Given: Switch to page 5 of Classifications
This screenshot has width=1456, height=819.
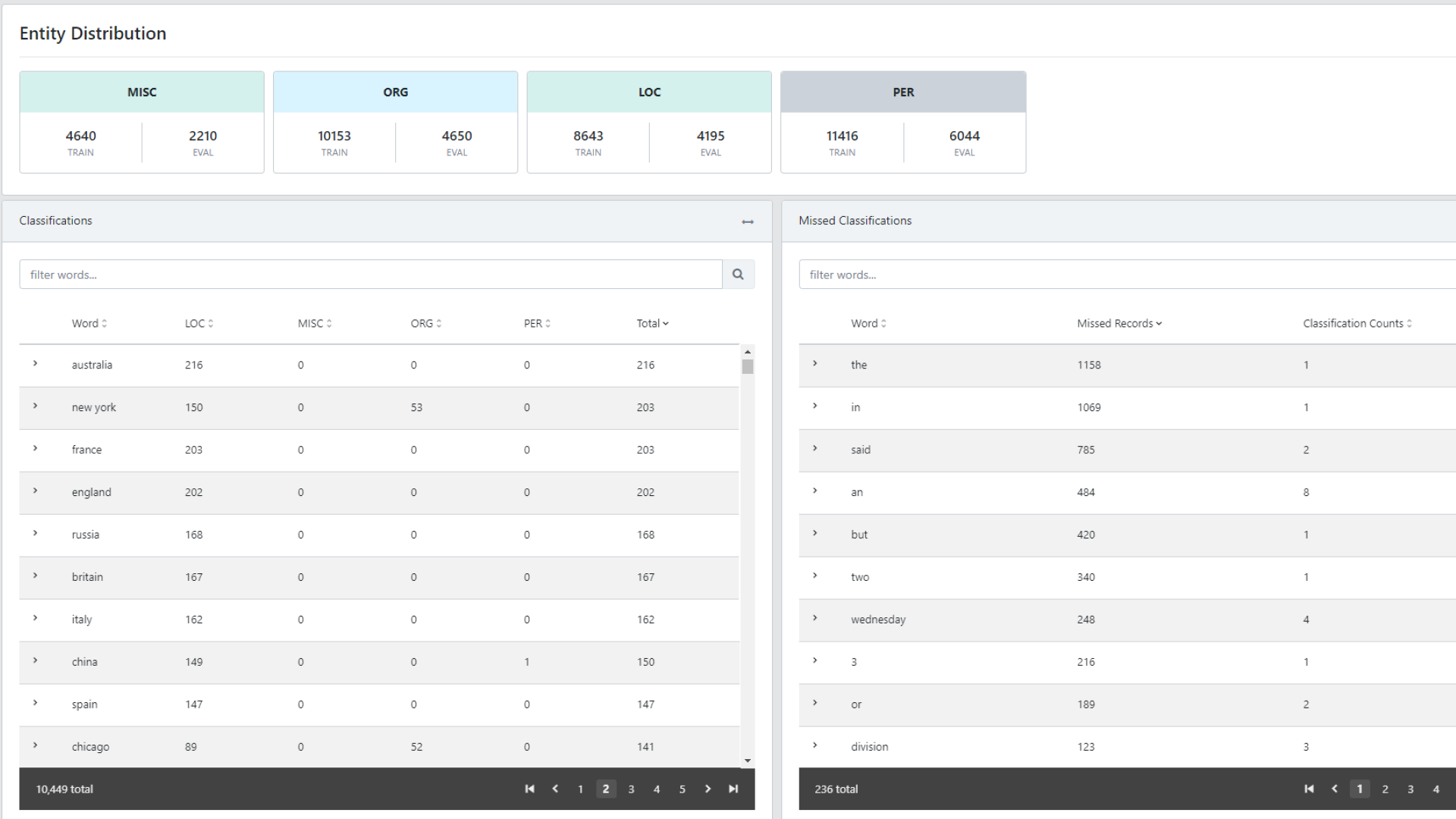Looking at the screenshot, I should pos(682,789).
